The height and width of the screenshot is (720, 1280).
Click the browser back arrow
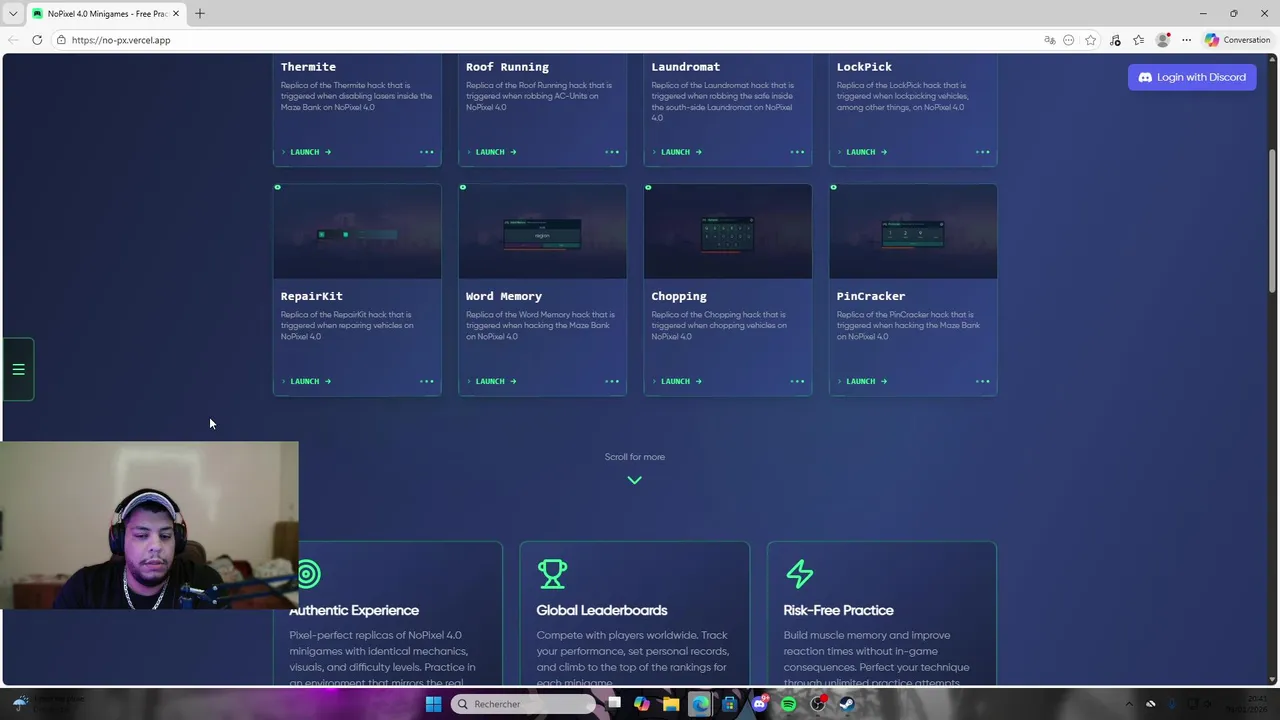click(x=13, y=40)
